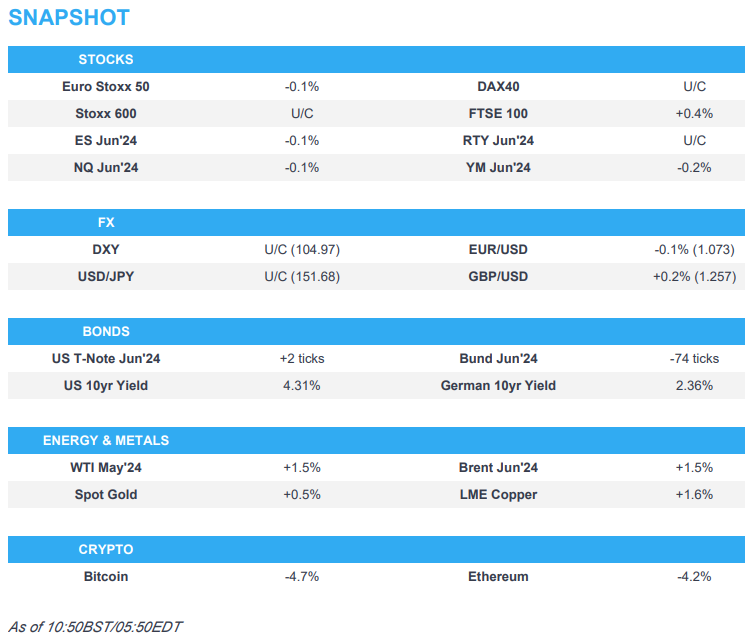745x636 pixels.
Task: Click the Ethereum label
Action: [498, 576]
